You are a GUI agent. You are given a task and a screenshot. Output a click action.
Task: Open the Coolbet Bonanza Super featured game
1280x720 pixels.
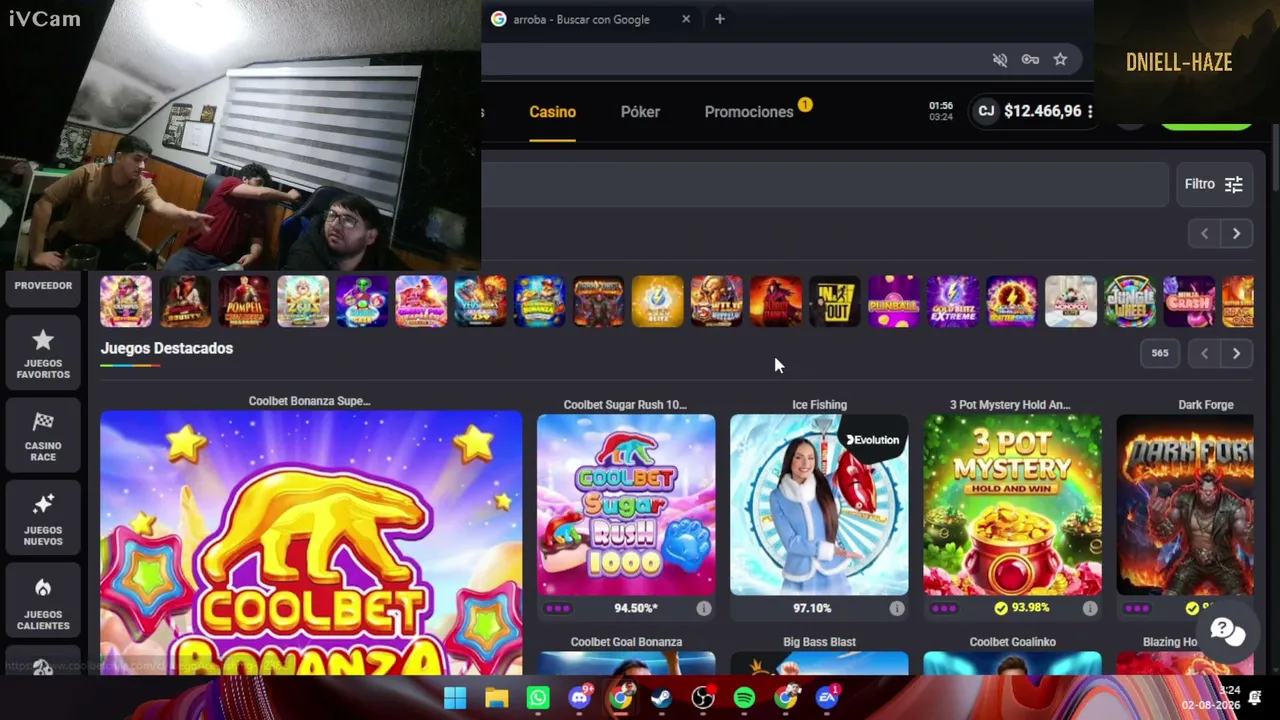click(311, 543)
